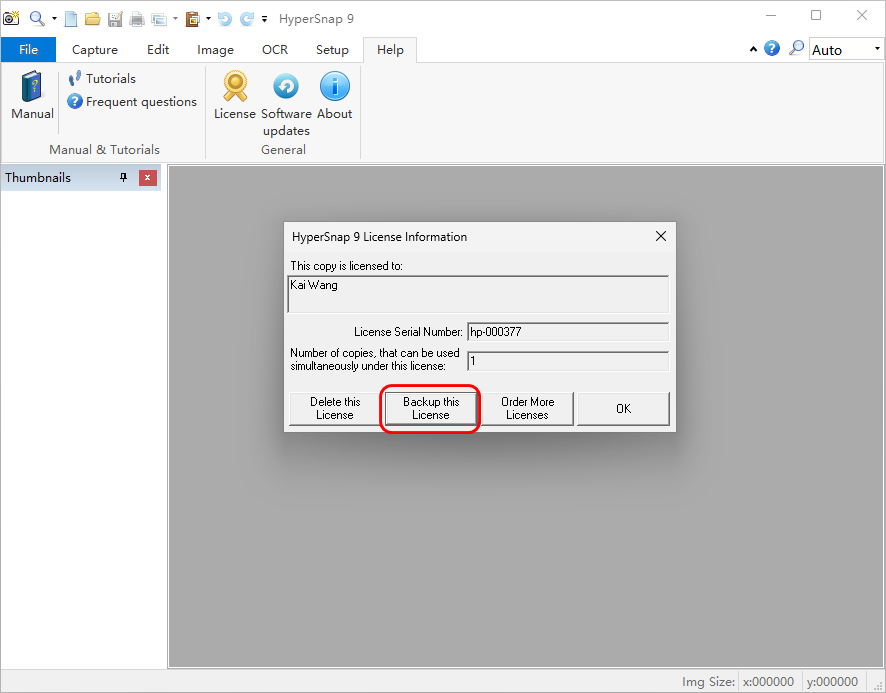The height and width of the screenshot is (693, 886).
Task: Open the Capture ribbon tab
Action: [x=95, y=50]
